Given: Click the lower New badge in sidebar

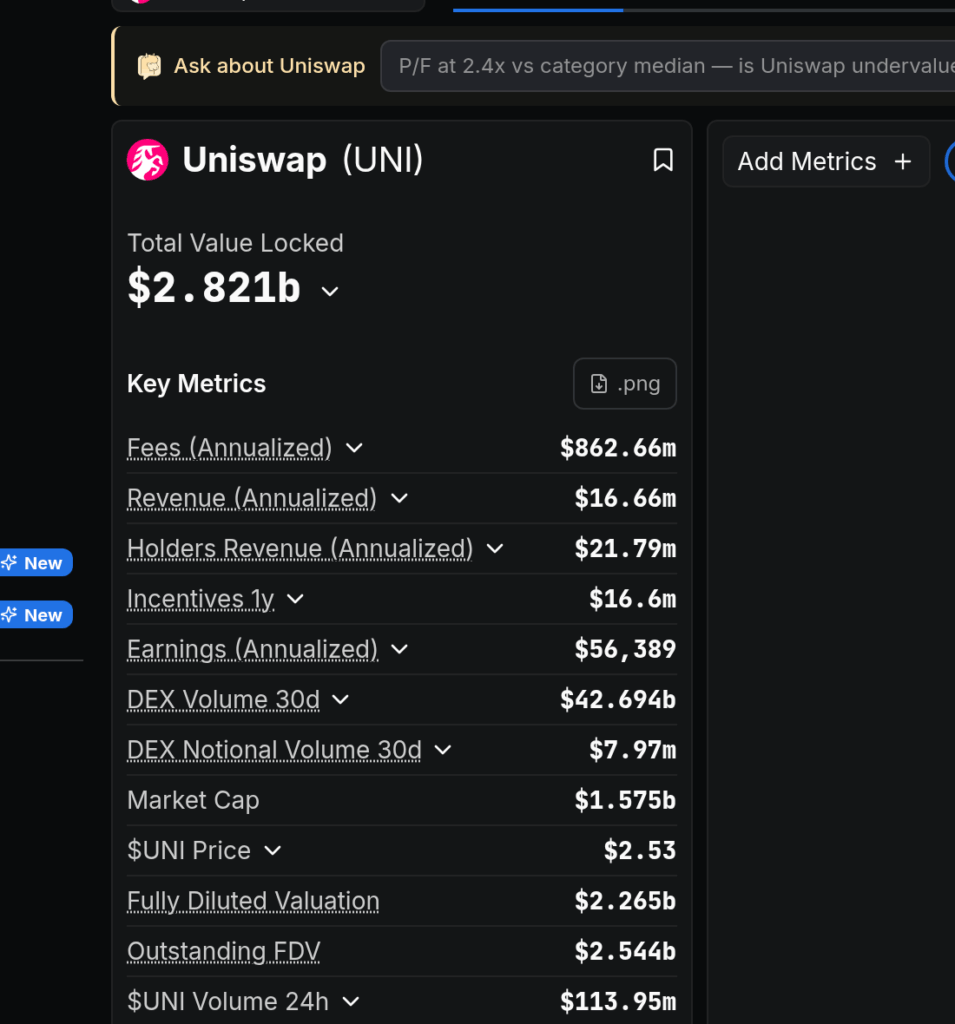Looking at the screenshot, I should pyautogui.click(x=36, y=615).
